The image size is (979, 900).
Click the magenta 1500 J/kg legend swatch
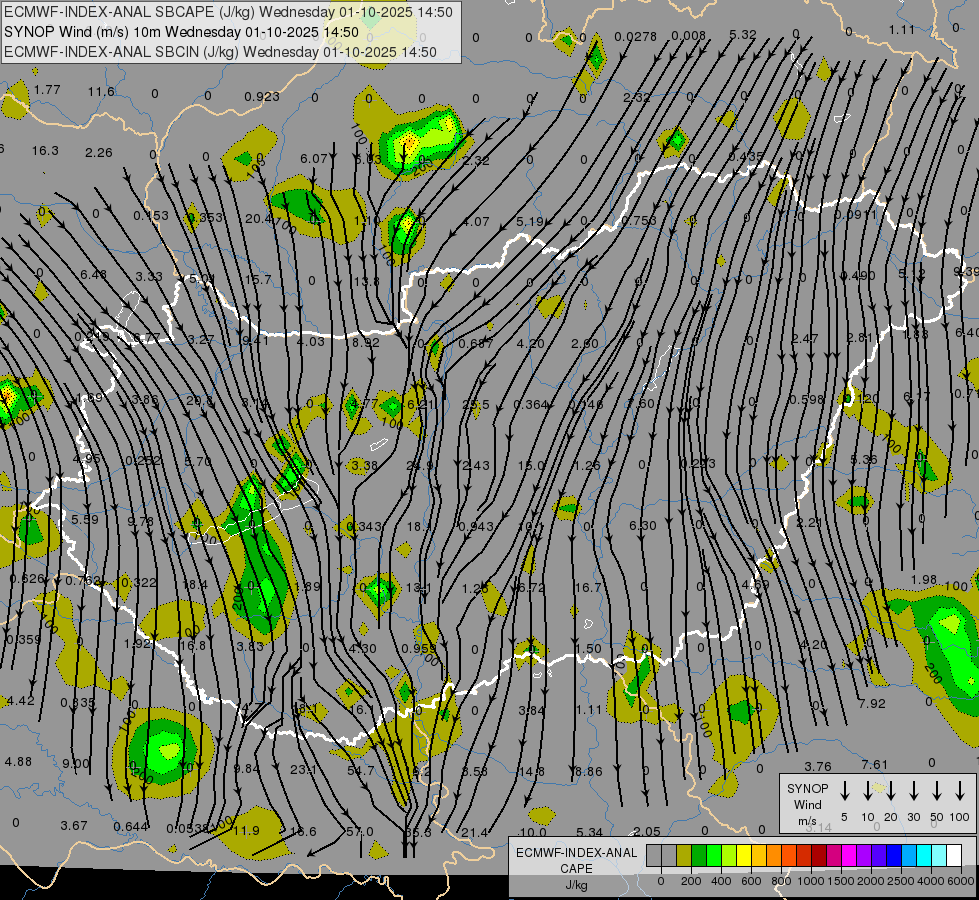click(x=849, y=855)
